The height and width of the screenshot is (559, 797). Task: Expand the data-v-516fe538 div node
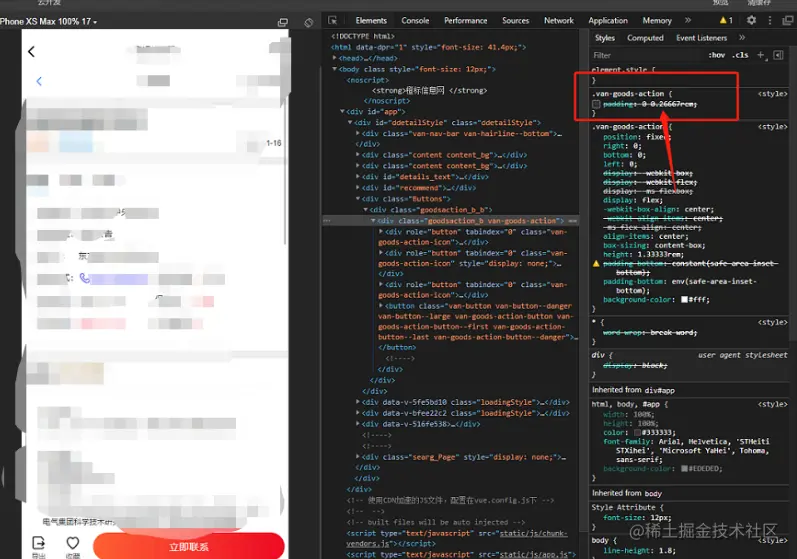358,424
